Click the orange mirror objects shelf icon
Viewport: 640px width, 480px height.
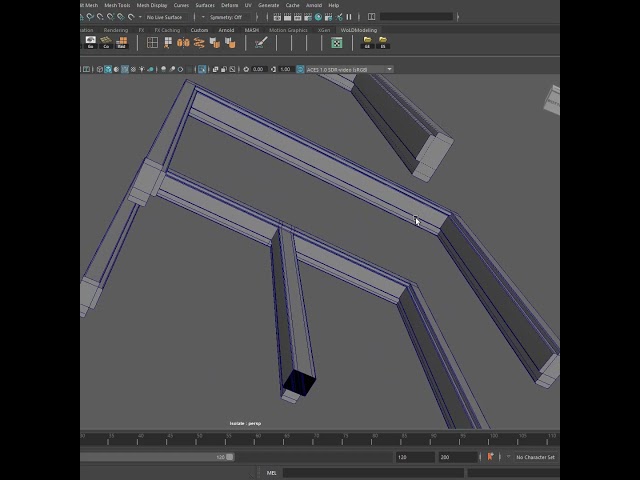pyautogui.click(x=183, y=43)
